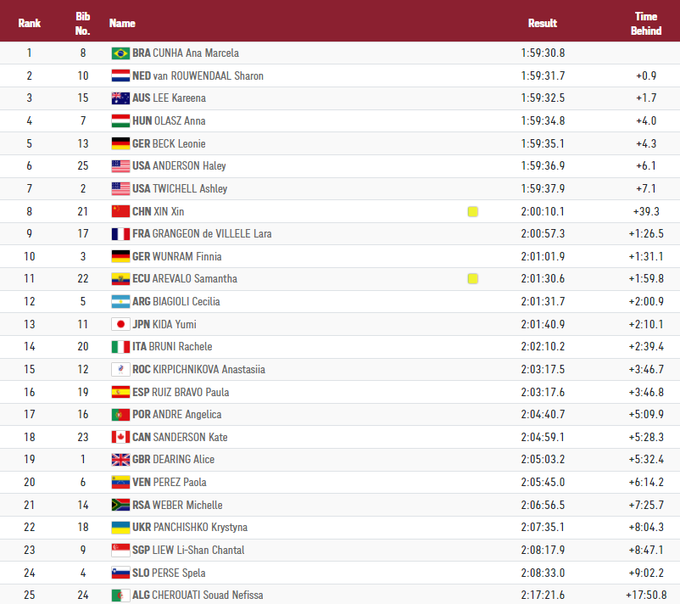Click the France flag near GRANGEON de VILLELE
This screenshot has height=604, width=680.
[120, 234]
